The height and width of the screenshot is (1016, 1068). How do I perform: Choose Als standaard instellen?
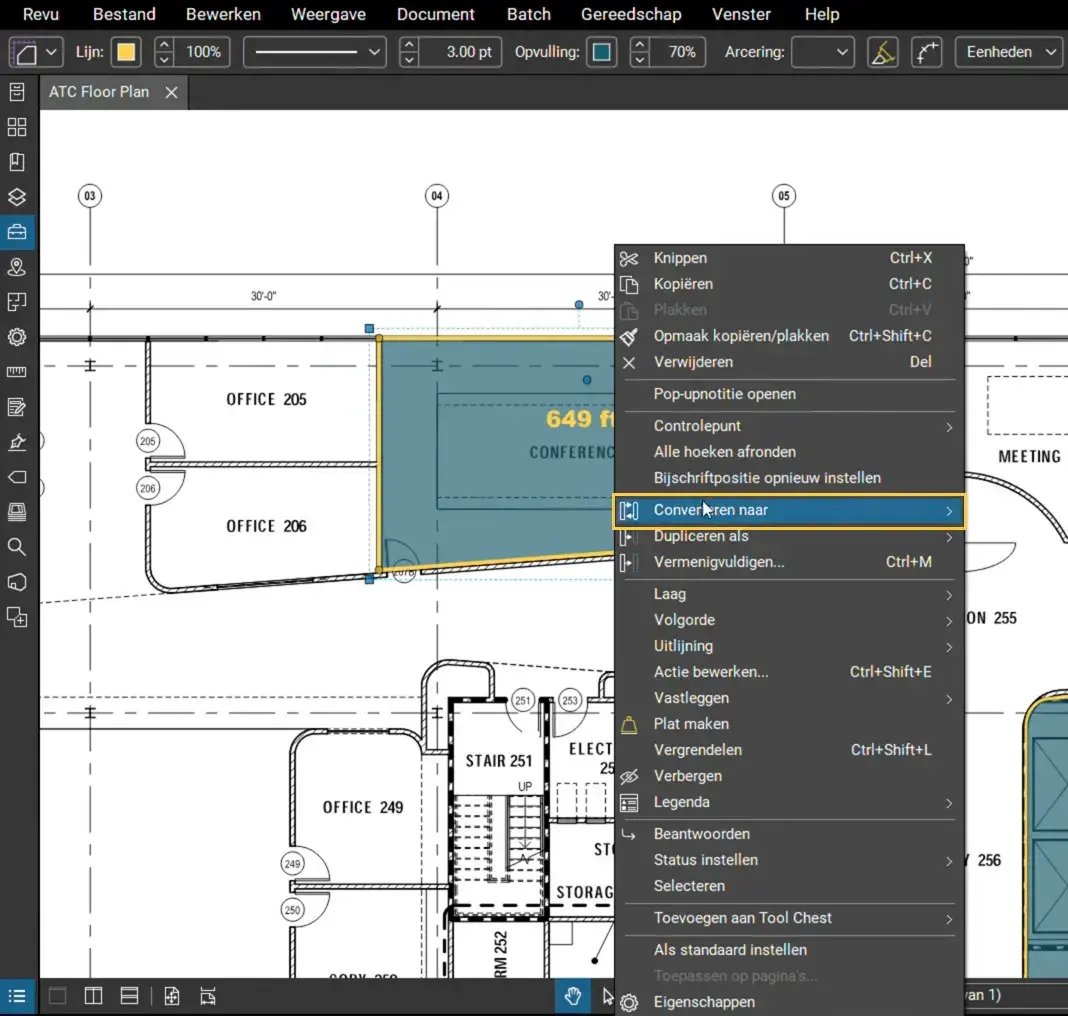tap(789, 950)
